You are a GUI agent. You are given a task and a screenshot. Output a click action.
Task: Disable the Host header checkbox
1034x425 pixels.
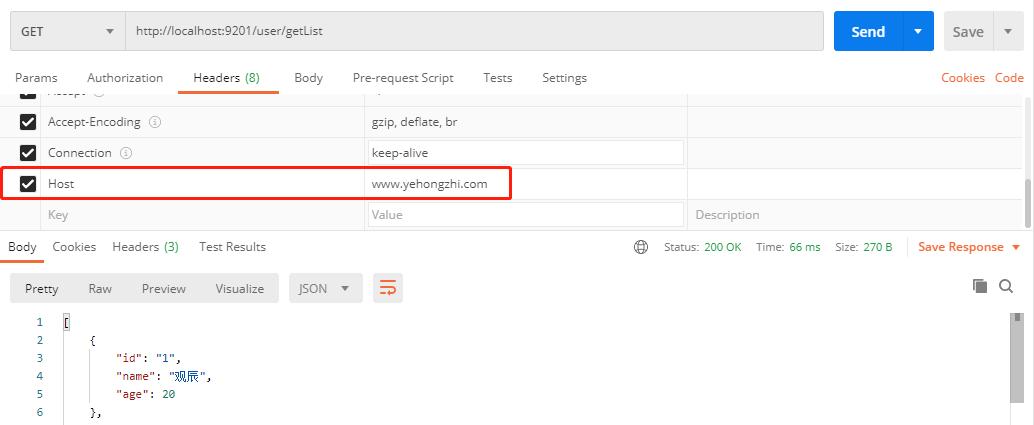[28, 184]
